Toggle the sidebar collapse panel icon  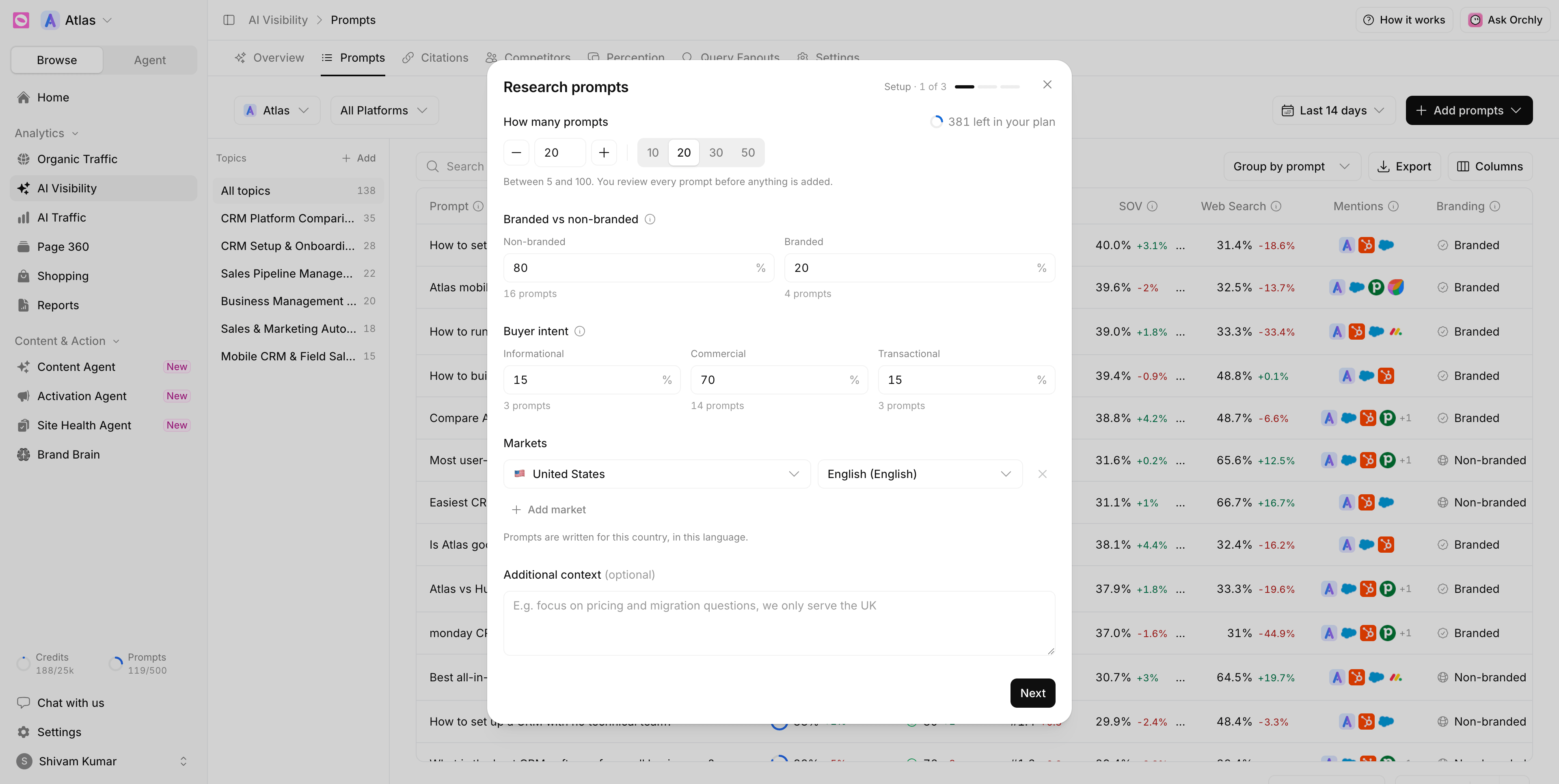tap(229, 20)
